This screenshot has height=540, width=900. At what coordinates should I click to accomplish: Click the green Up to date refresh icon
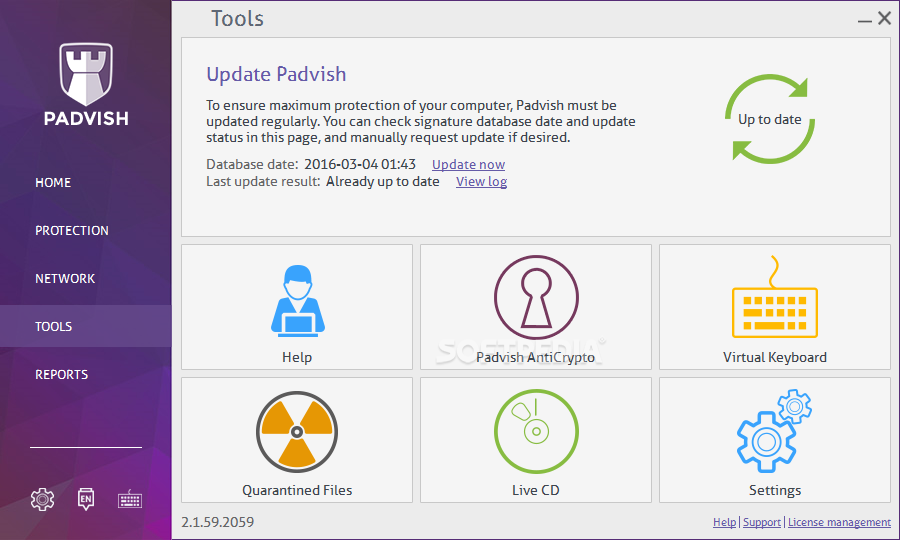coord(770,119)
